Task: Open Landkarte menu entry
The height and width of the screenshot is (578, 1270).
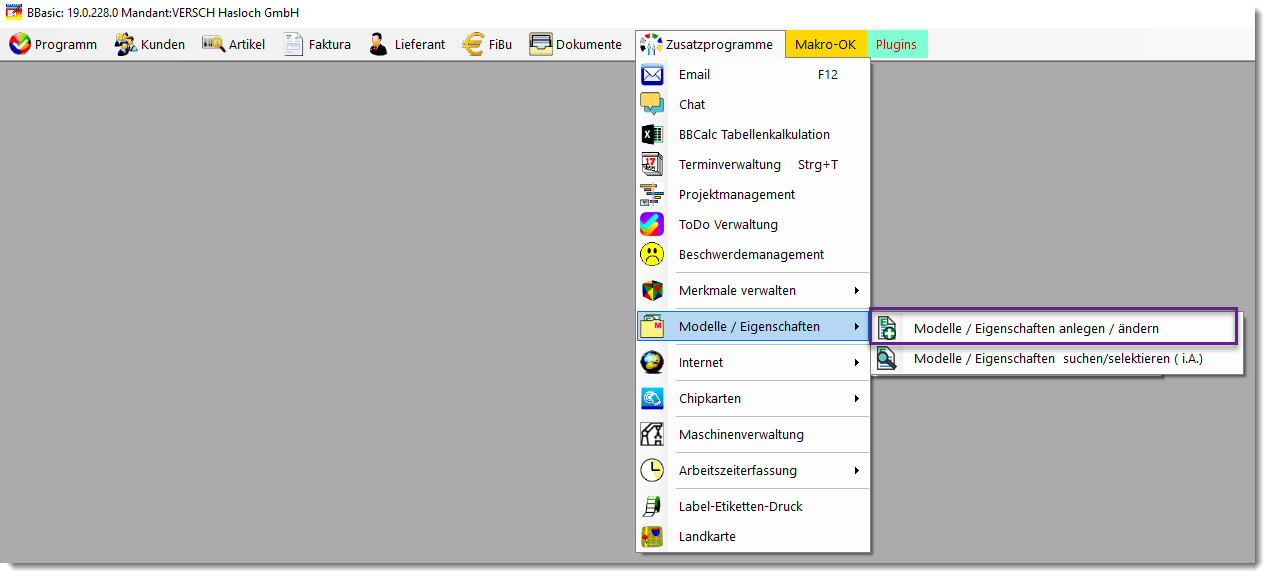Action: (754, 536)
